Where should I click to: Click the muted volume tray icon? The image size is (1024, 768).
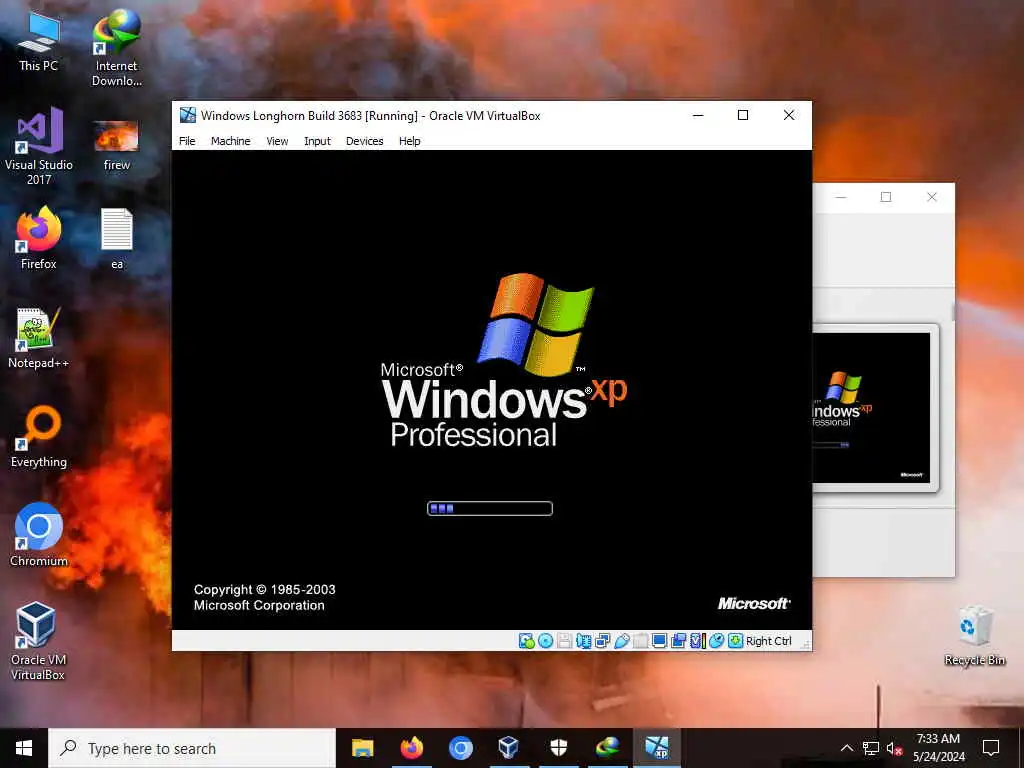click(x=895, y=748)
